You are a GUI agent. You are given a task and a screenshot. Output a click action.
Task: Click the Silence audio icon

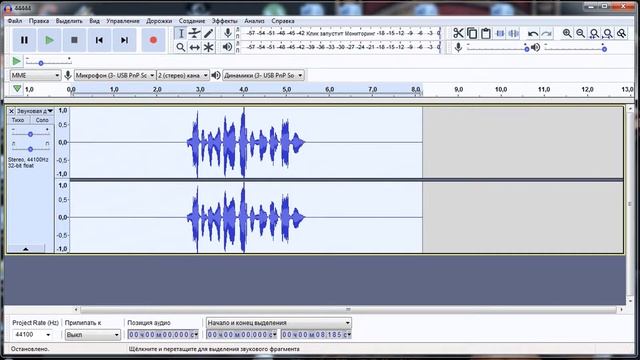[x=513, y=33]
